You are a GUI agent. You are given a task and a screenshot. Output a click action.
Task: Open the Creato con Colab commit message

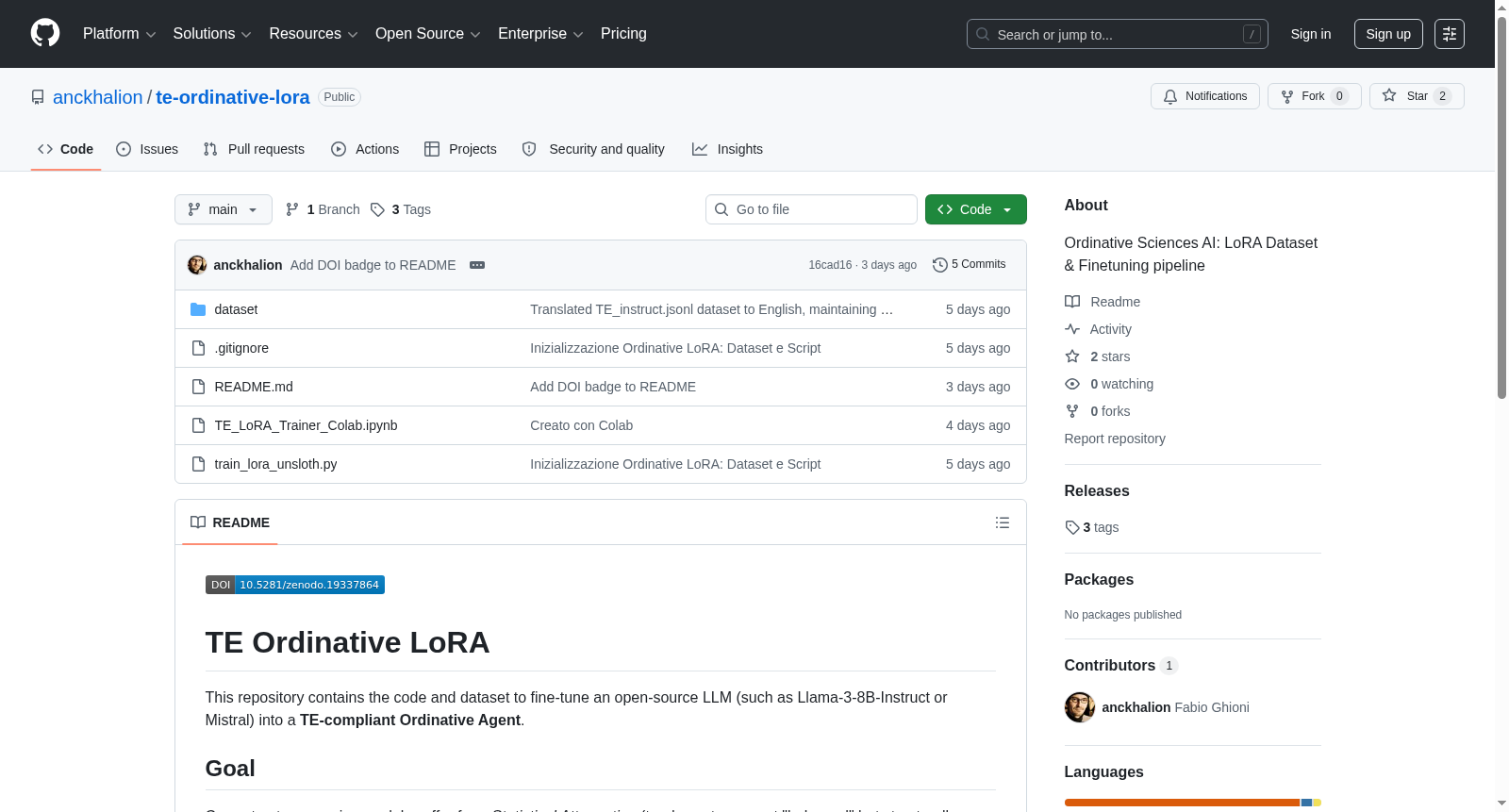(581, 425)
